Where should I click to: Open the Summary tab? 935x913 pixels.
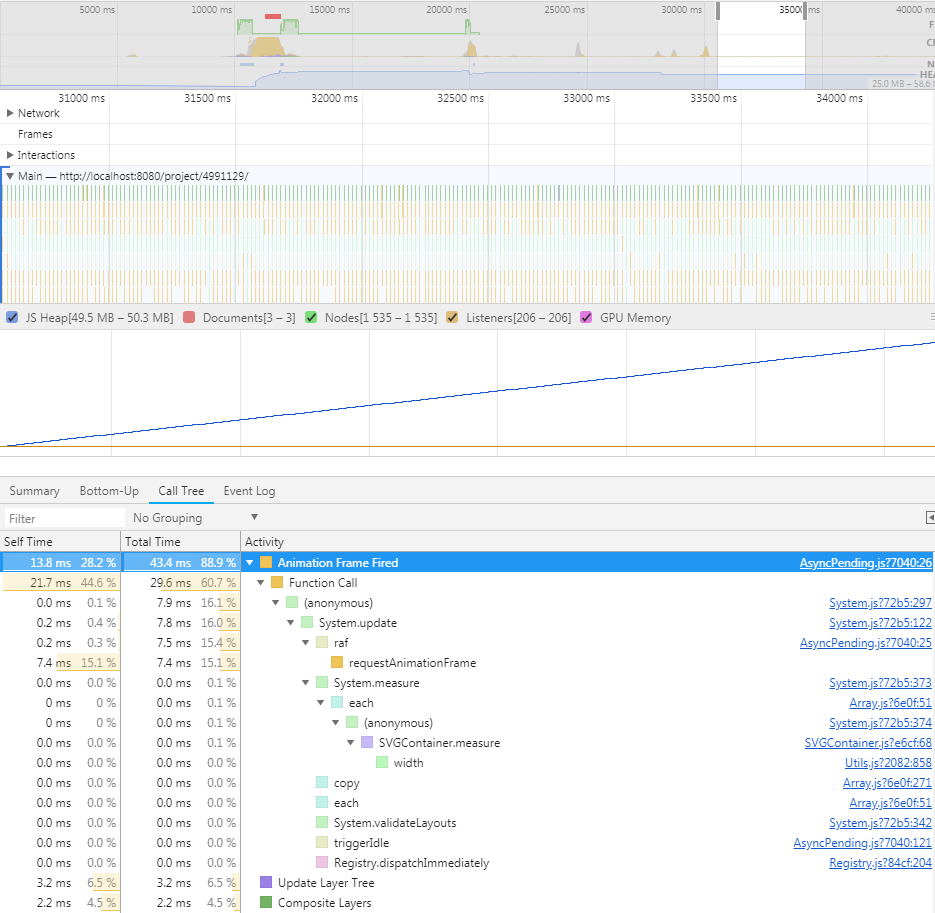(x=34, y=491)
